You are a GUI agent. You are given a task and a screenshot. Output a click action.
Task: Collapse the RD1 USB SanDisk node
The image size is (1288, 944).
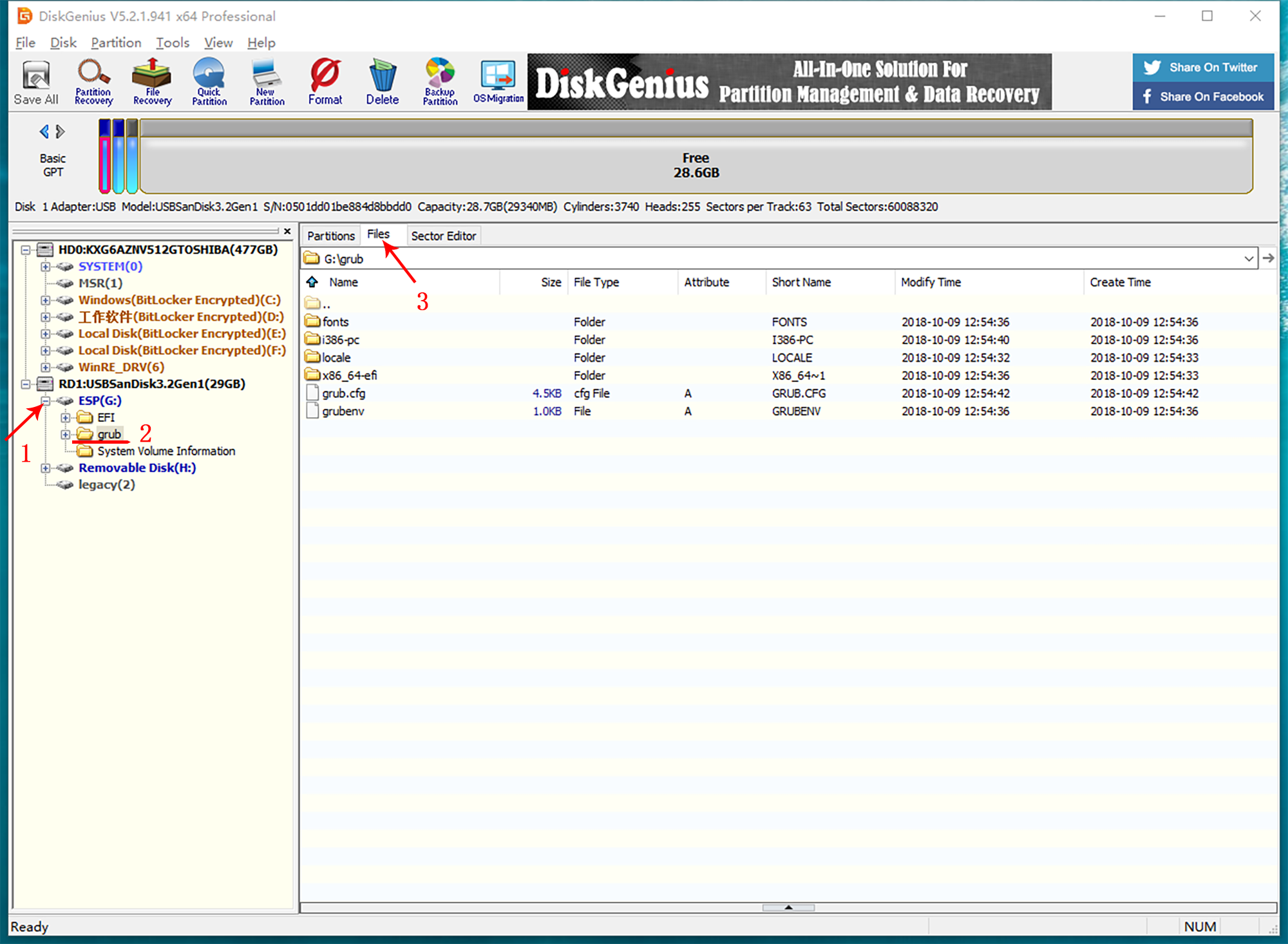click(x=26, y=384)
